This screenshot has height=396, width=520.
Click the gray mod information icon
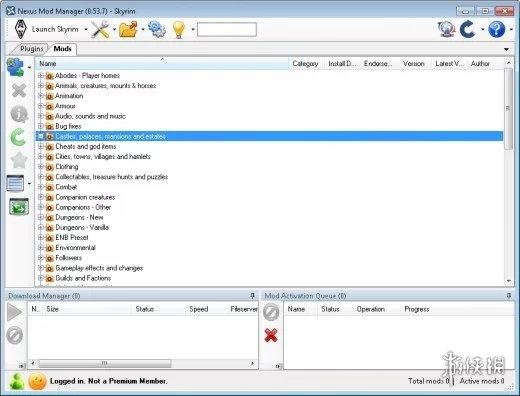[x=19, y=114]
